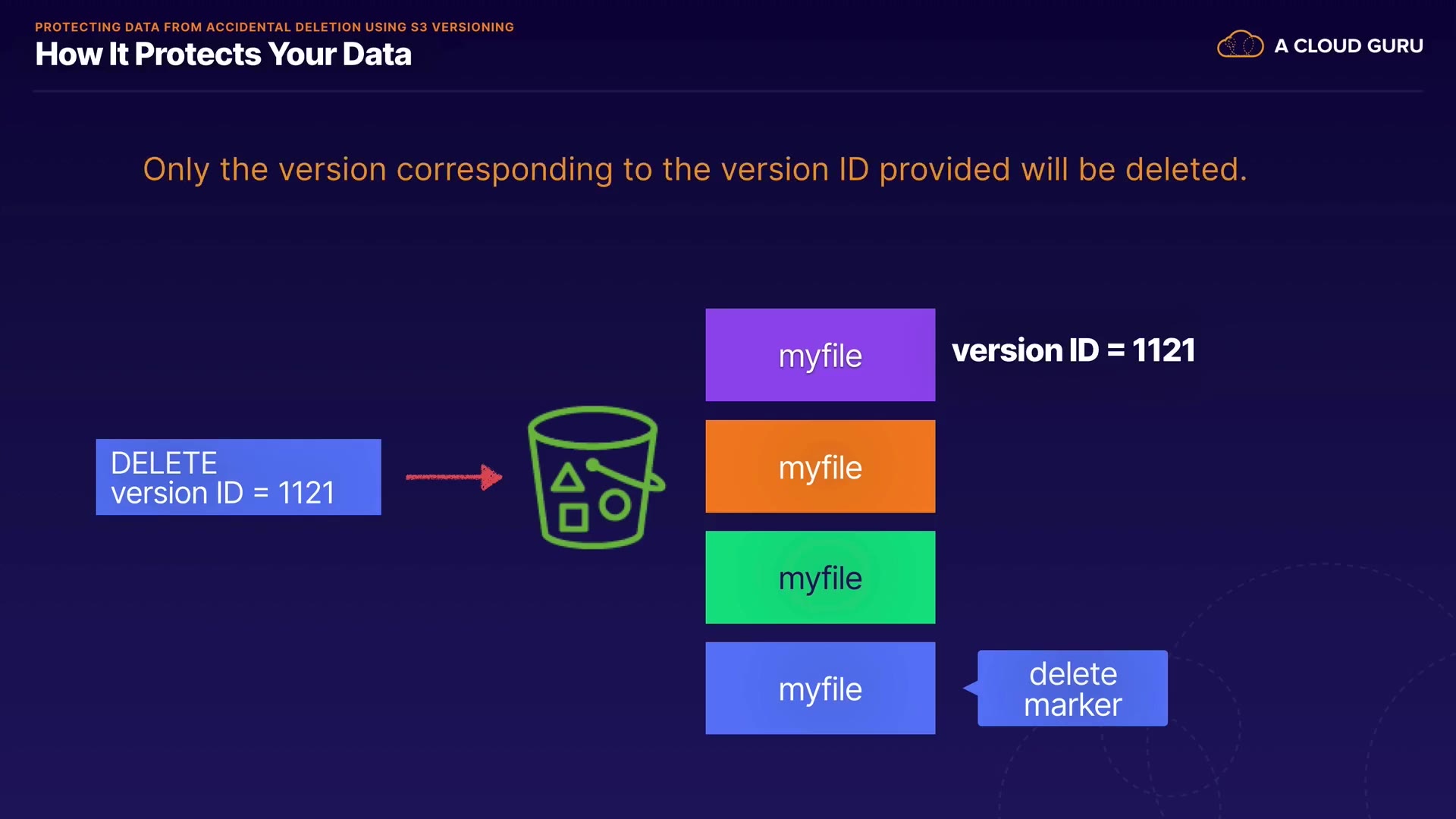Click the square shape inside the bucket
The height and width of the screenshot is (819, 1456).
(573, 518)
